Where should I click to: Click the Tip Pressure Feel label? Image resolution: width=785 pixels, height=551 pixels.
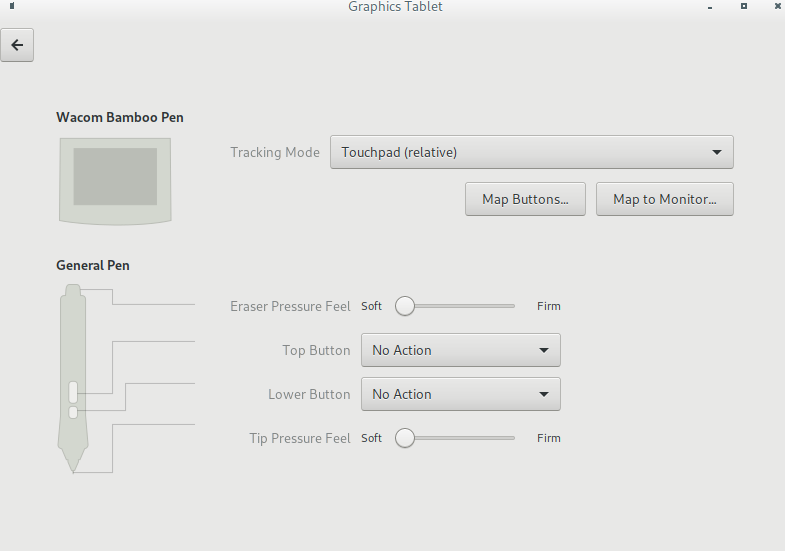300,438
